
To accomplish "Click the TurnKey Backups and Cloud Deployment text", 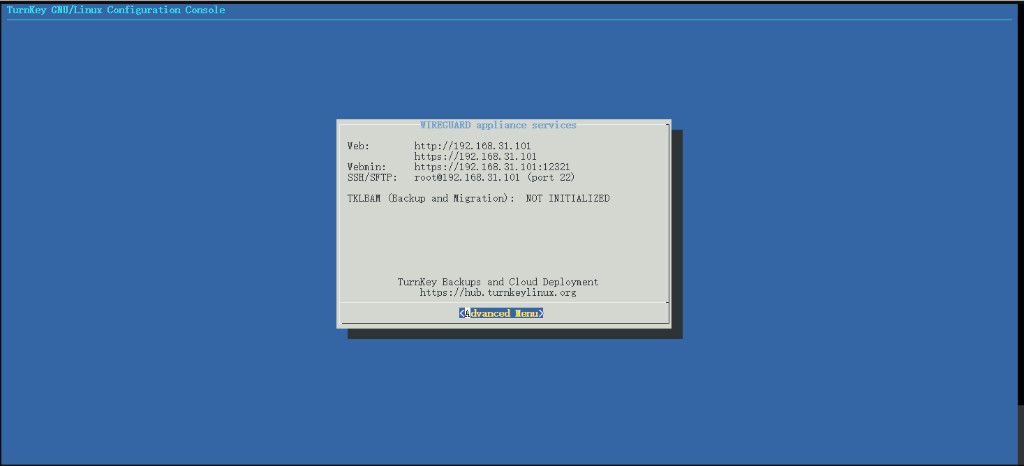I will coord(498,282).
